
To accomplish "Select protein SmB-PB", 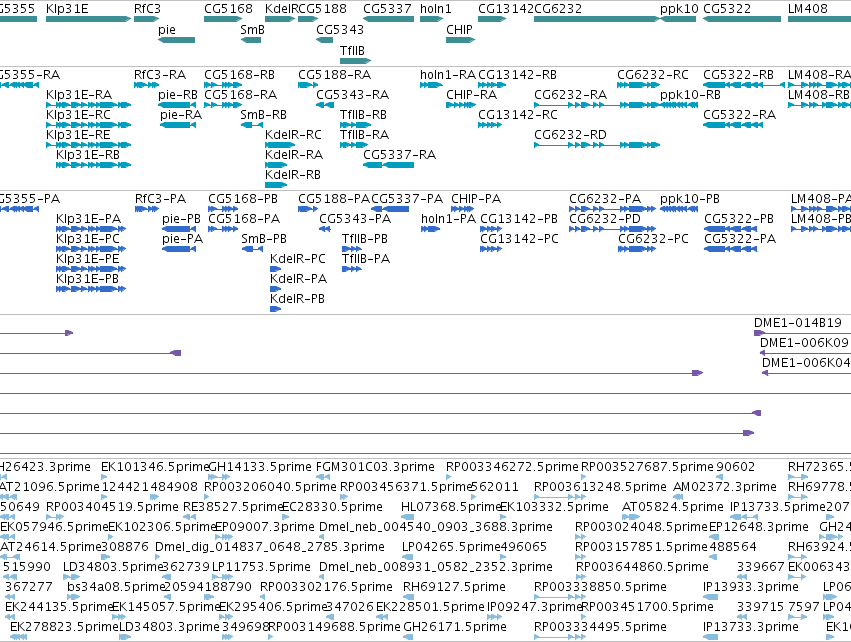I will point(252,249).
